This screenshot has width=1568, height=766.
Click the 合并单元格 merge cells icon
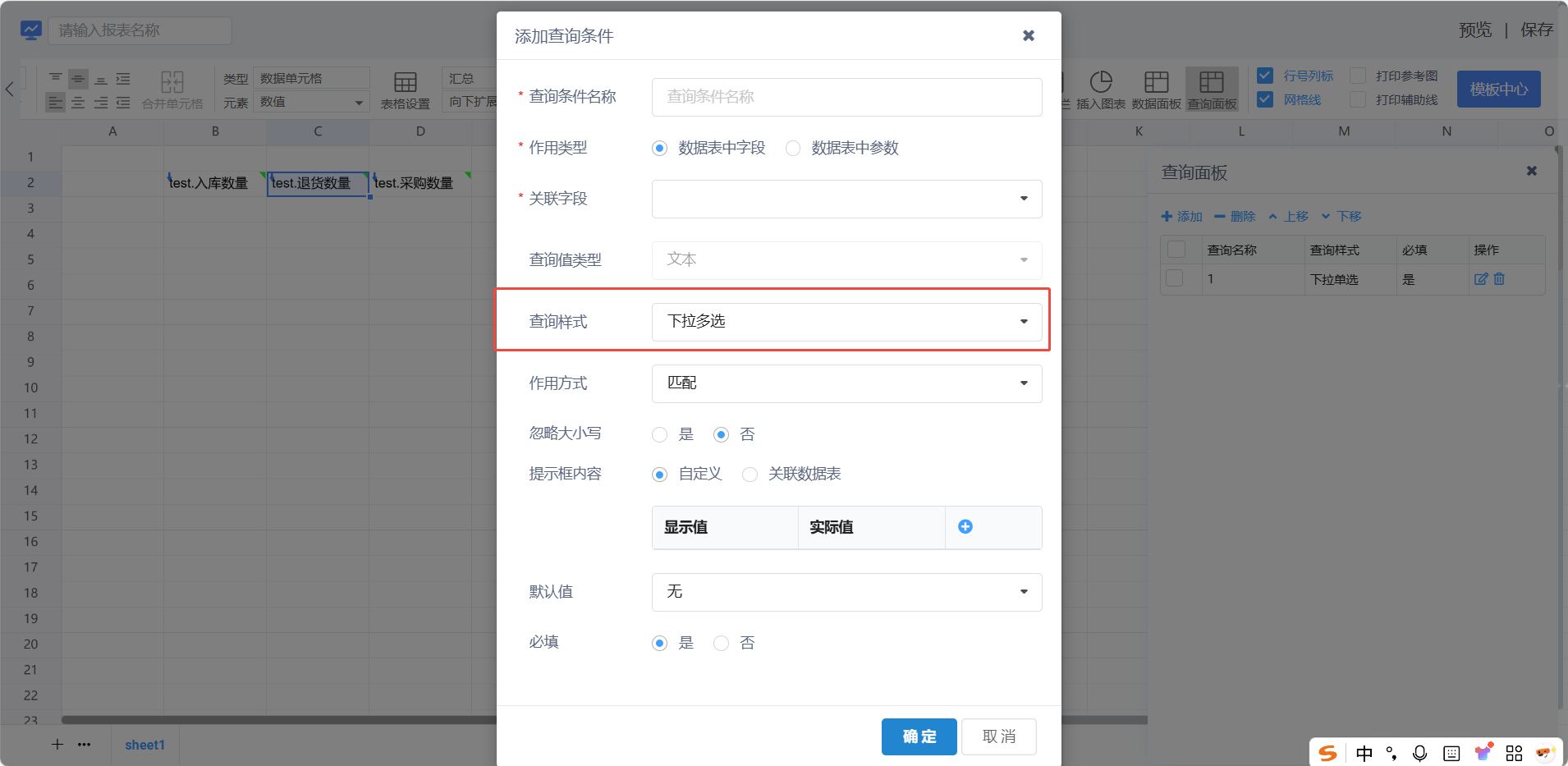coord(172,82)
